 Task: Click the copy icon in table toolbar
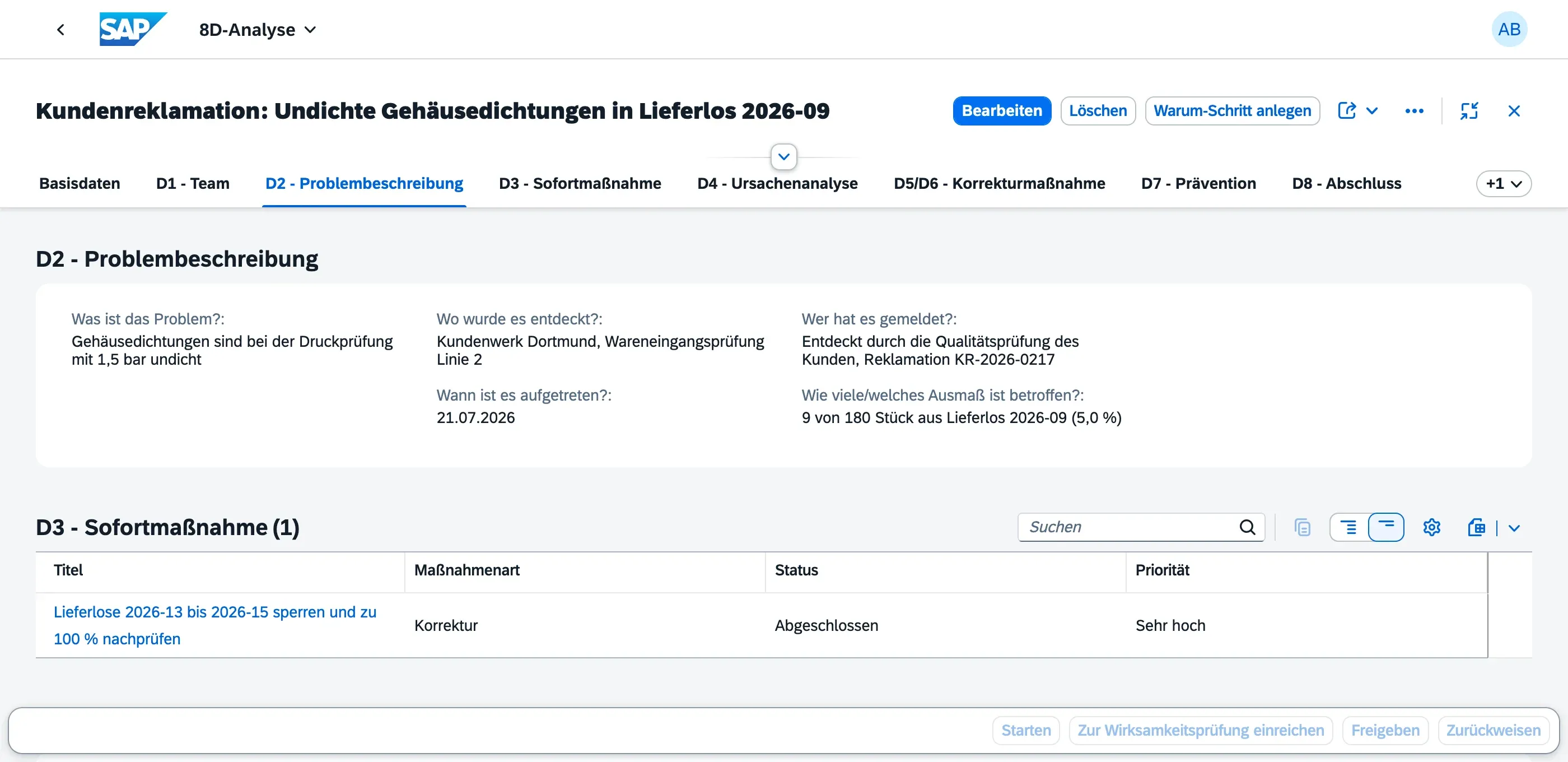(1302, 527)
